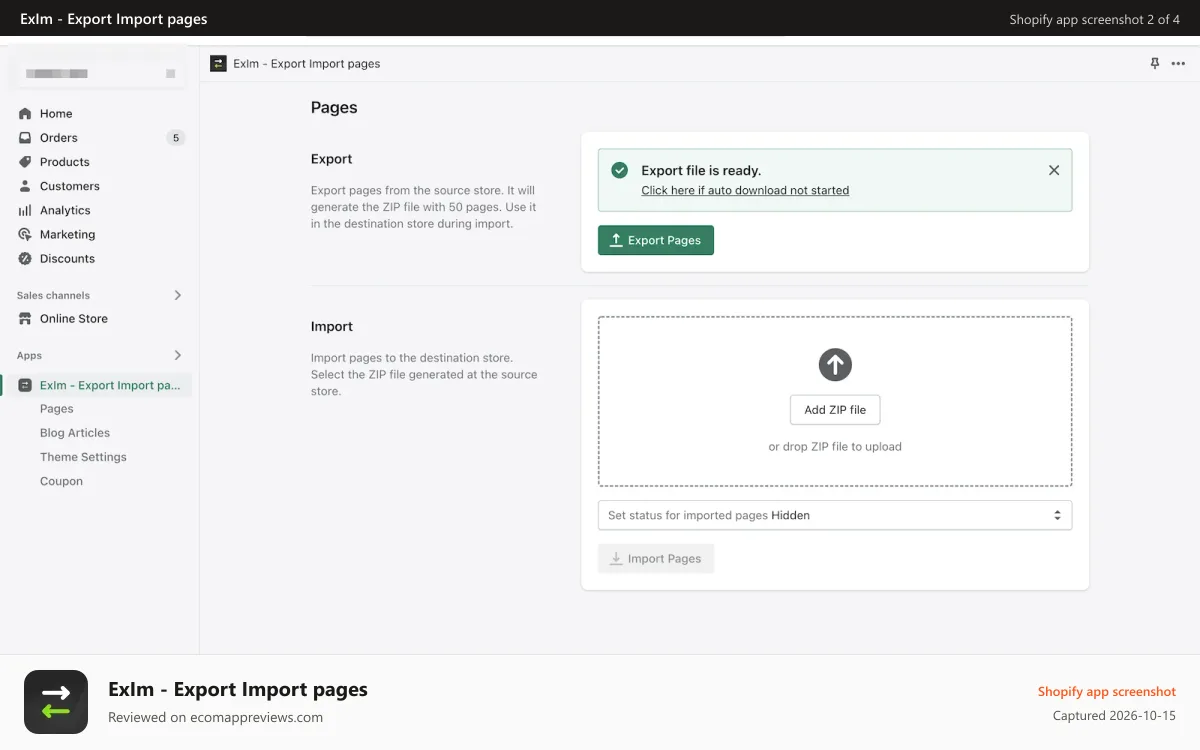The image size is (1200, 750).
Task: Expand the Sales channels section chevron
Action: pyautogui.click(x=178, y=295)
